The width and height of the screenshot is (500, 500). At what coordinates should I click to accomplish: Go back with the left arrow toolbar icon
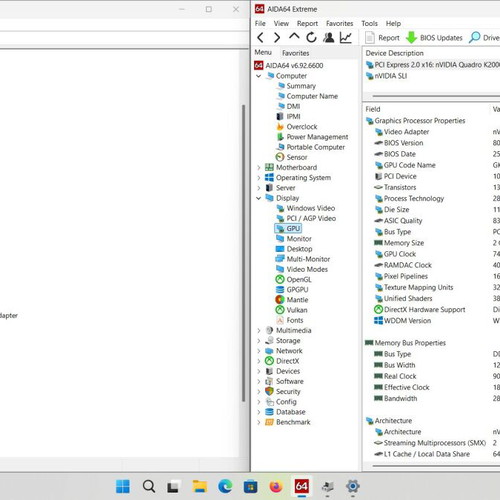(x=261, y=38)
